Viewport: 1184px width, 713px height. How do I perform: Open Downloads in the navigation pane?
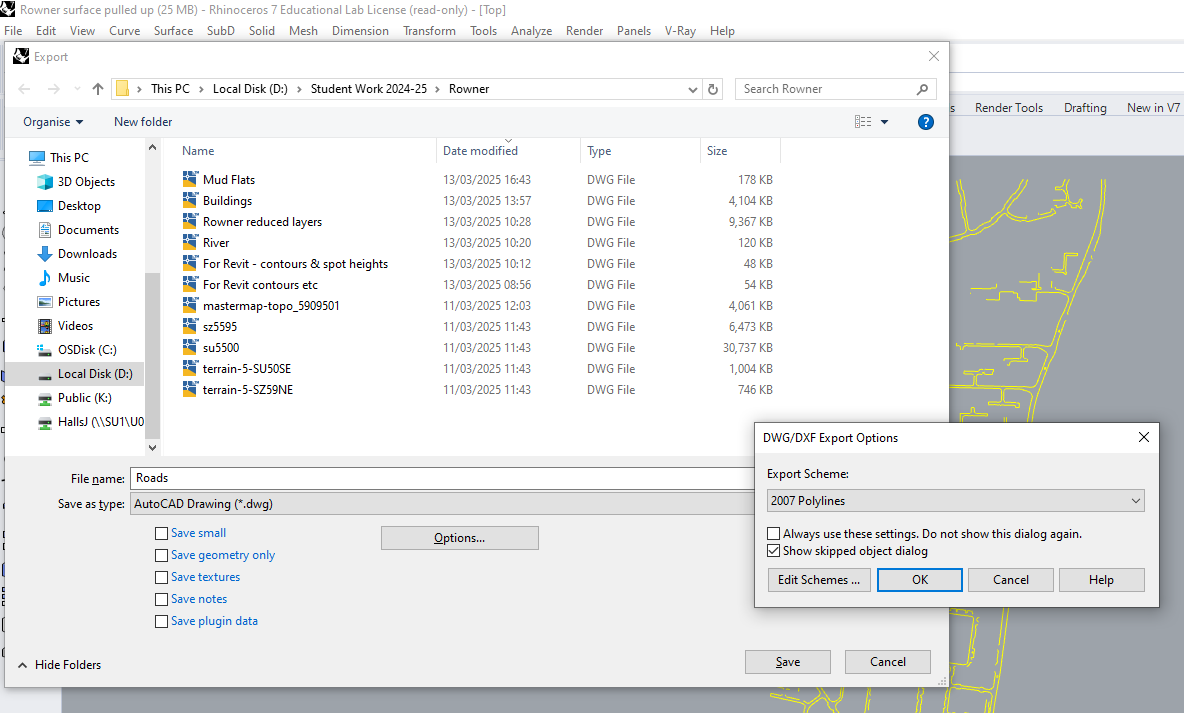point(87,254)
